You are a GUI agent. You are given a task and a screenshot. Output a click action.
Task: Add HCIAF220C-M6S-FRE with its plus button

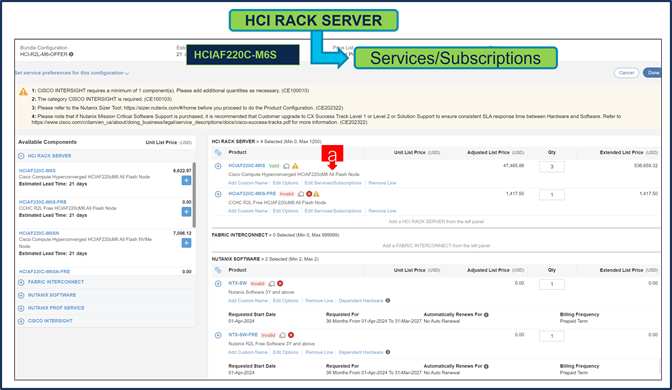click(186, 212)
